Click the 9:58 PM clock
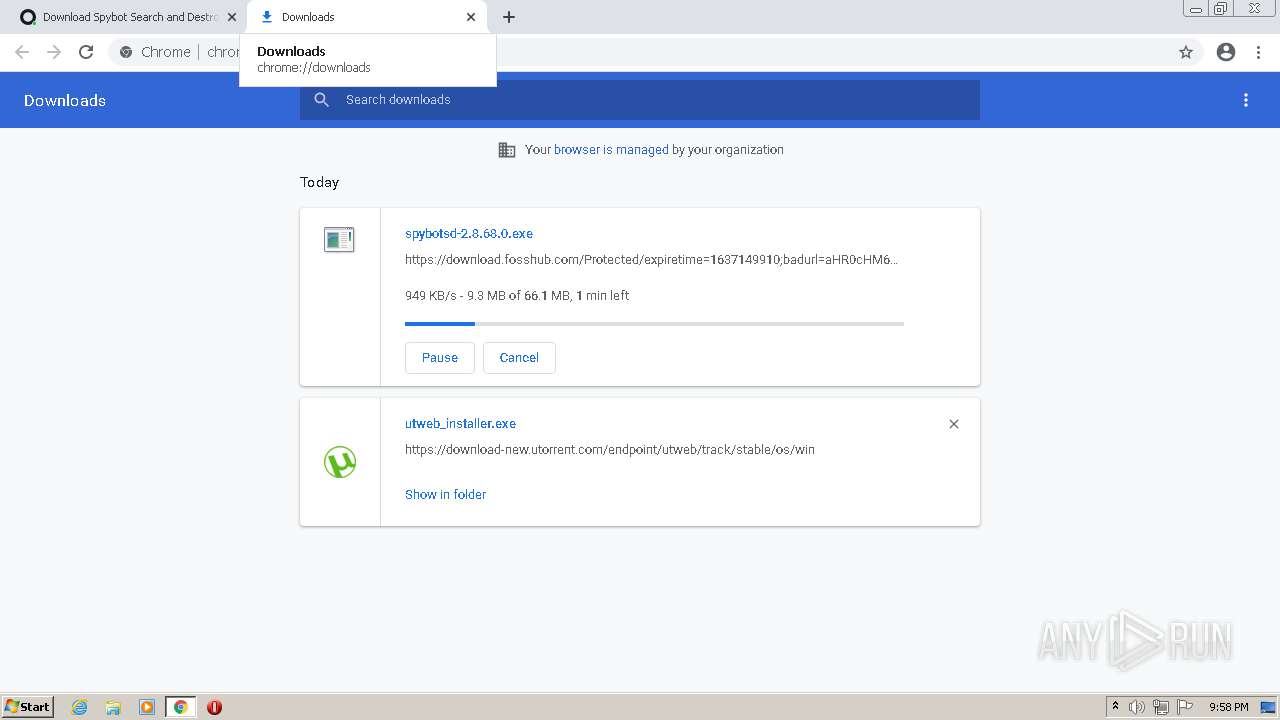 (x=1228, y=707)
